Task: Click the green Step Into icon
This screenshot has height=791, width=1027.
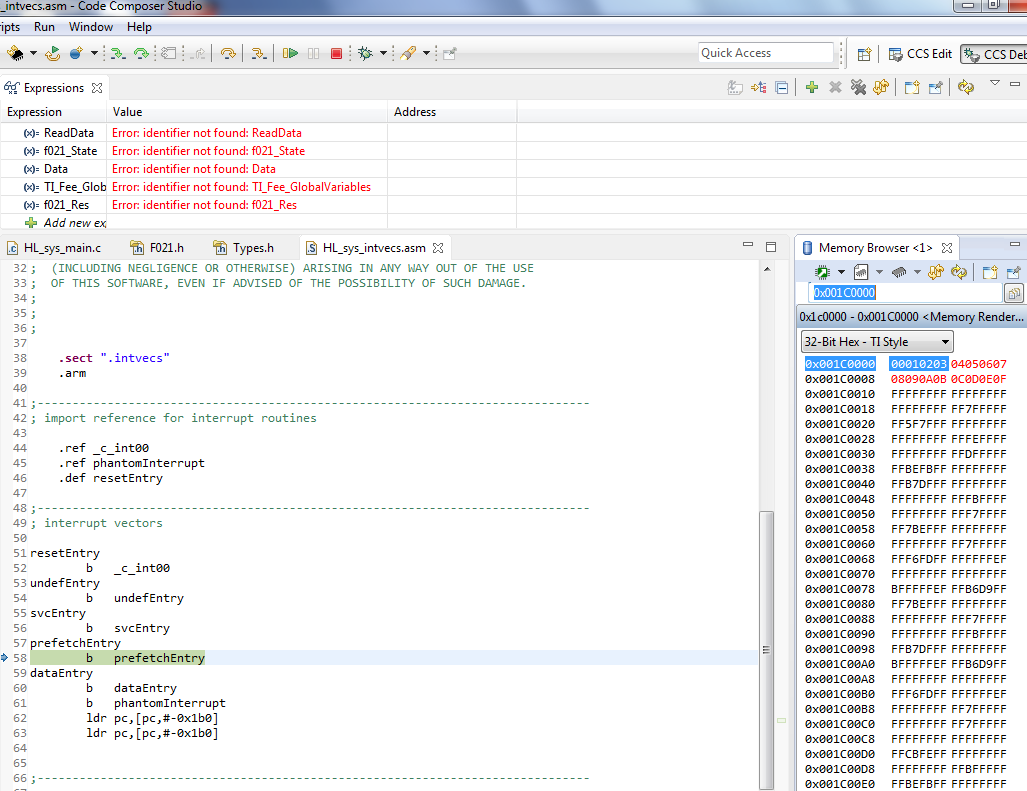Action: [x=118, y=53]
